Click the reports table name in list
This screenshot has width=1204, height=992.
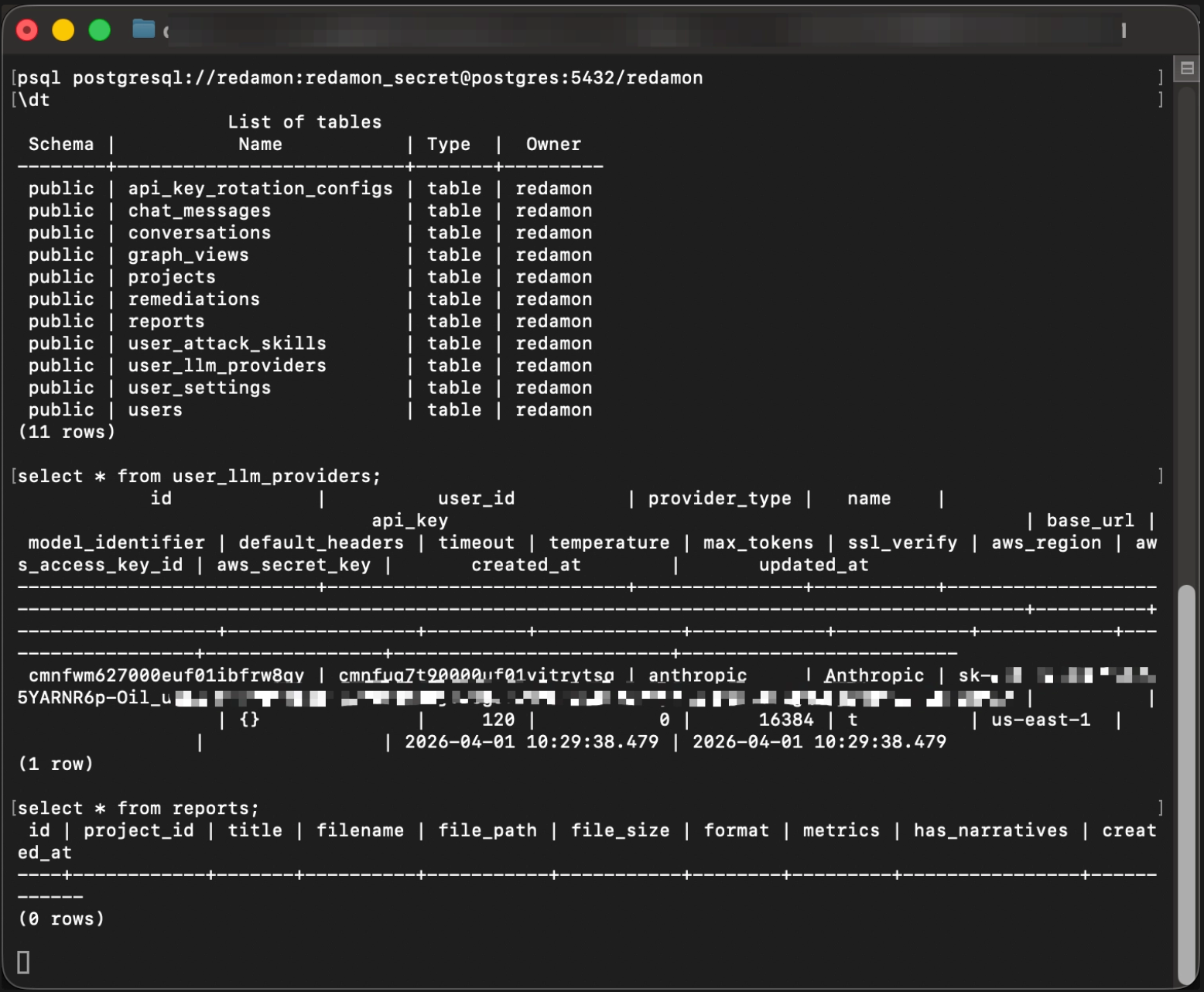[x=166, y=322]
